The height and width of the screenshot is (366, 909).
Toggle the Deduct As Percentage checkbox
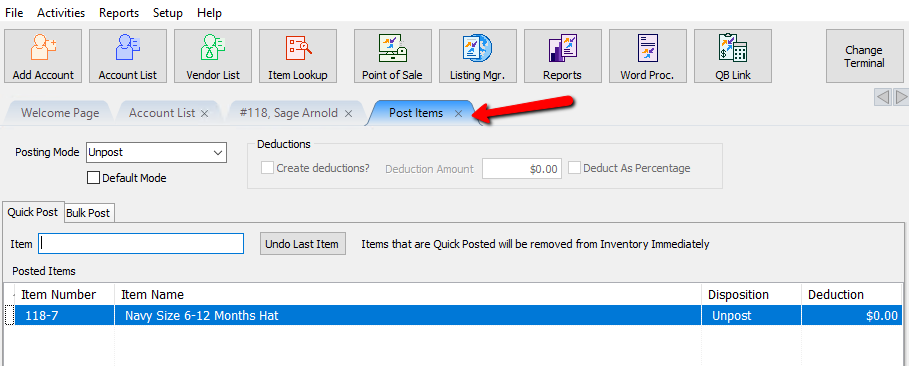[x=575, y=168]
